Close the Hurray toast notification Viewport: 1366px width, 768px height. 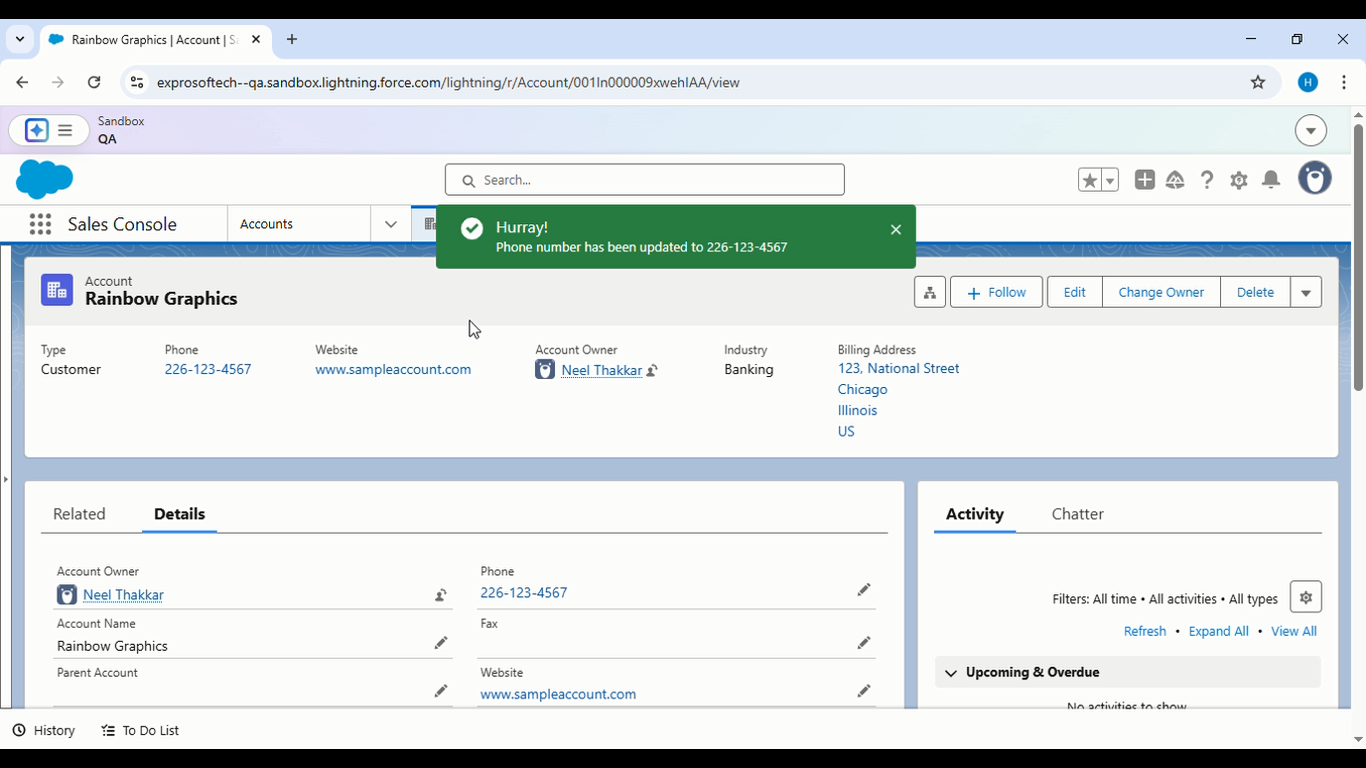[x=896, y=230]
